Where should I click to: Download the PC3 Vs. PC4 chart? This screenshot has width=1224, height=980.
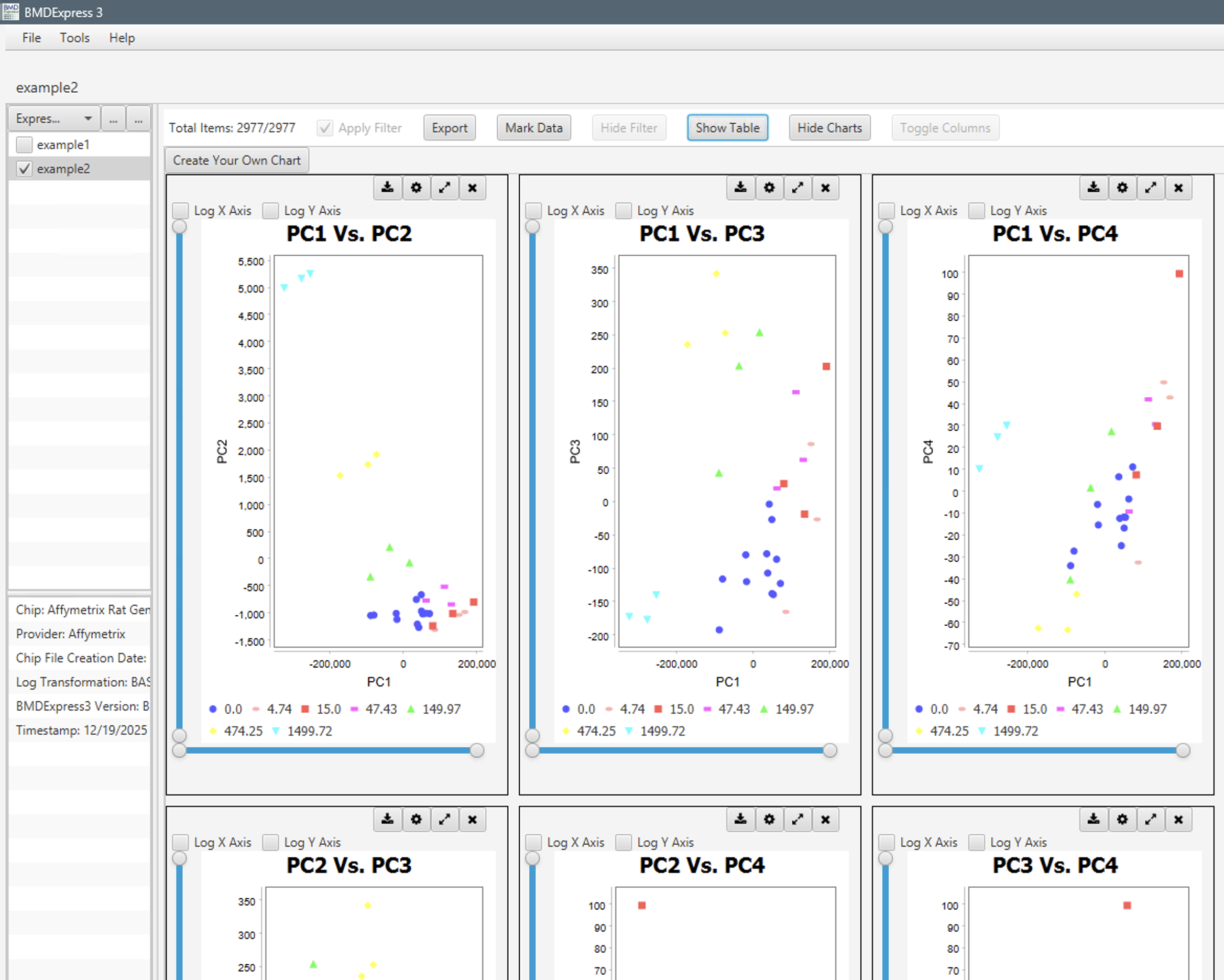pos(1094,819)
